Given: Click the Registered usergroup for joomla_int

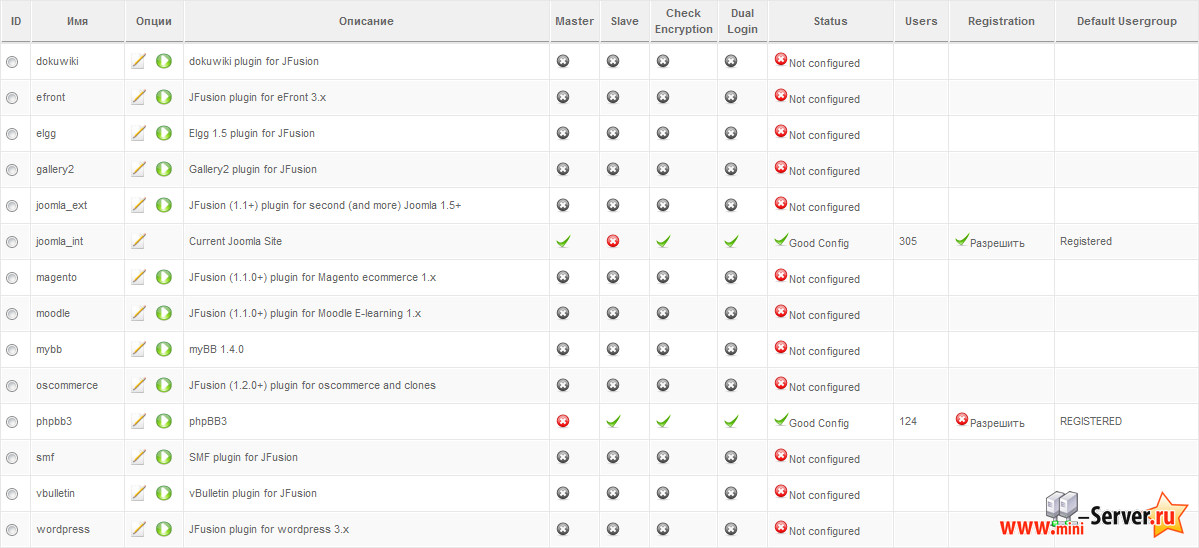Looking at the screenshot, I should 1086,242.
